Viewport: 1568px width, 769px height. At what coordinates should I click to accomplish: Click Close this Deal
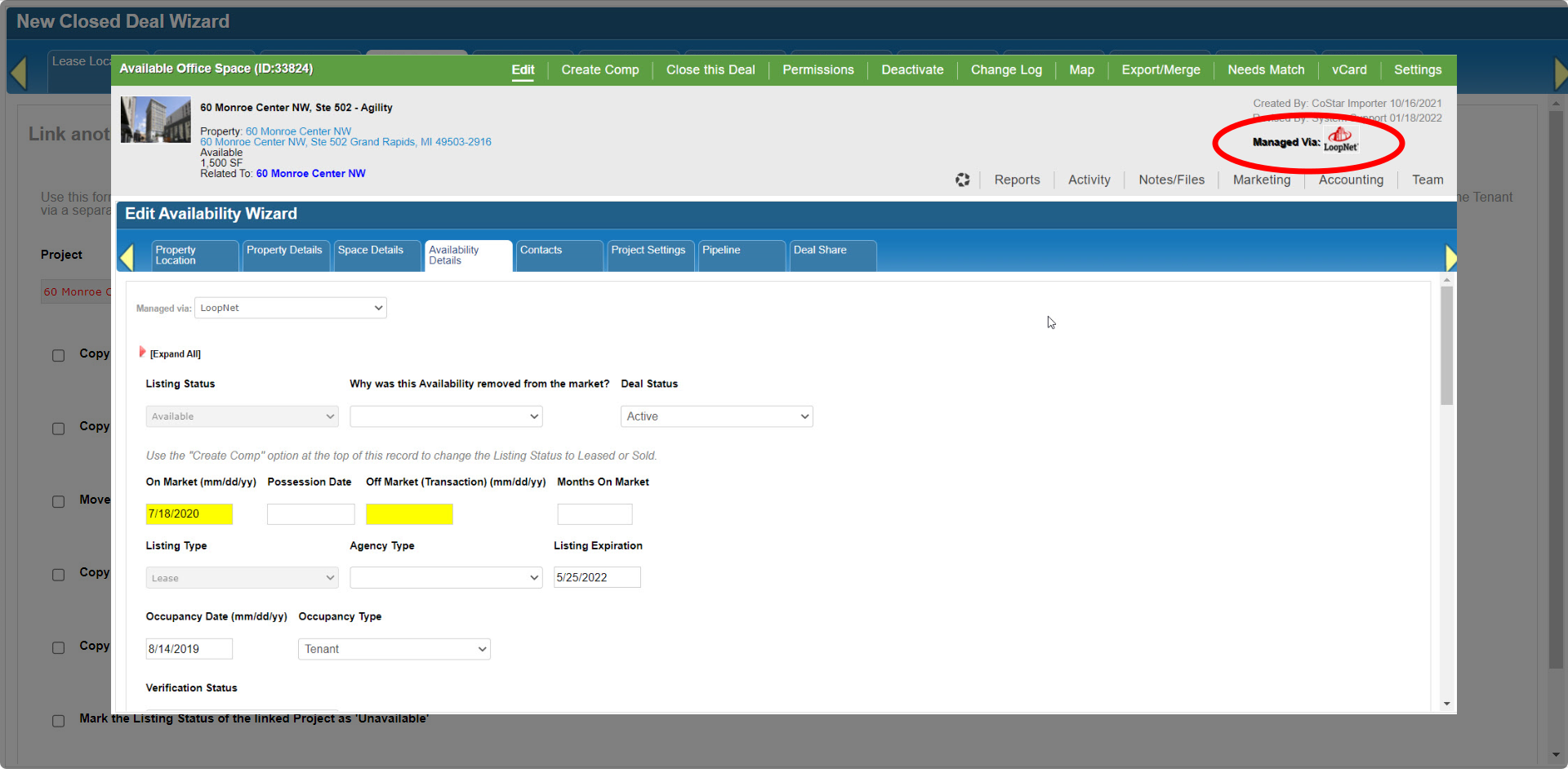710,70
